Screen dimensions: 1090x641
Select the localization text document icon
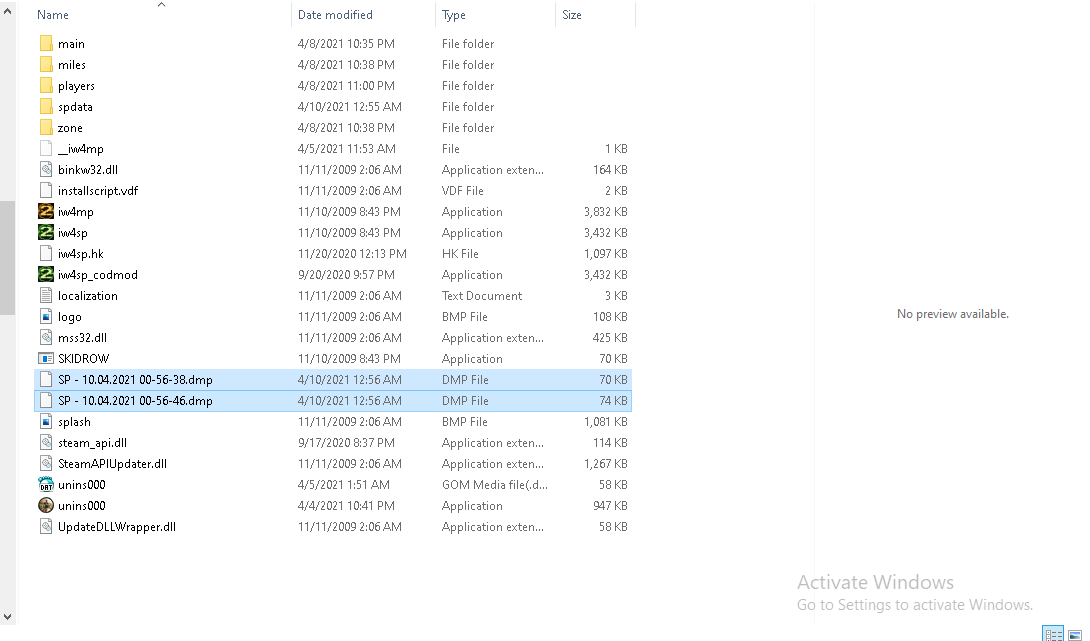tap(46, 295)
